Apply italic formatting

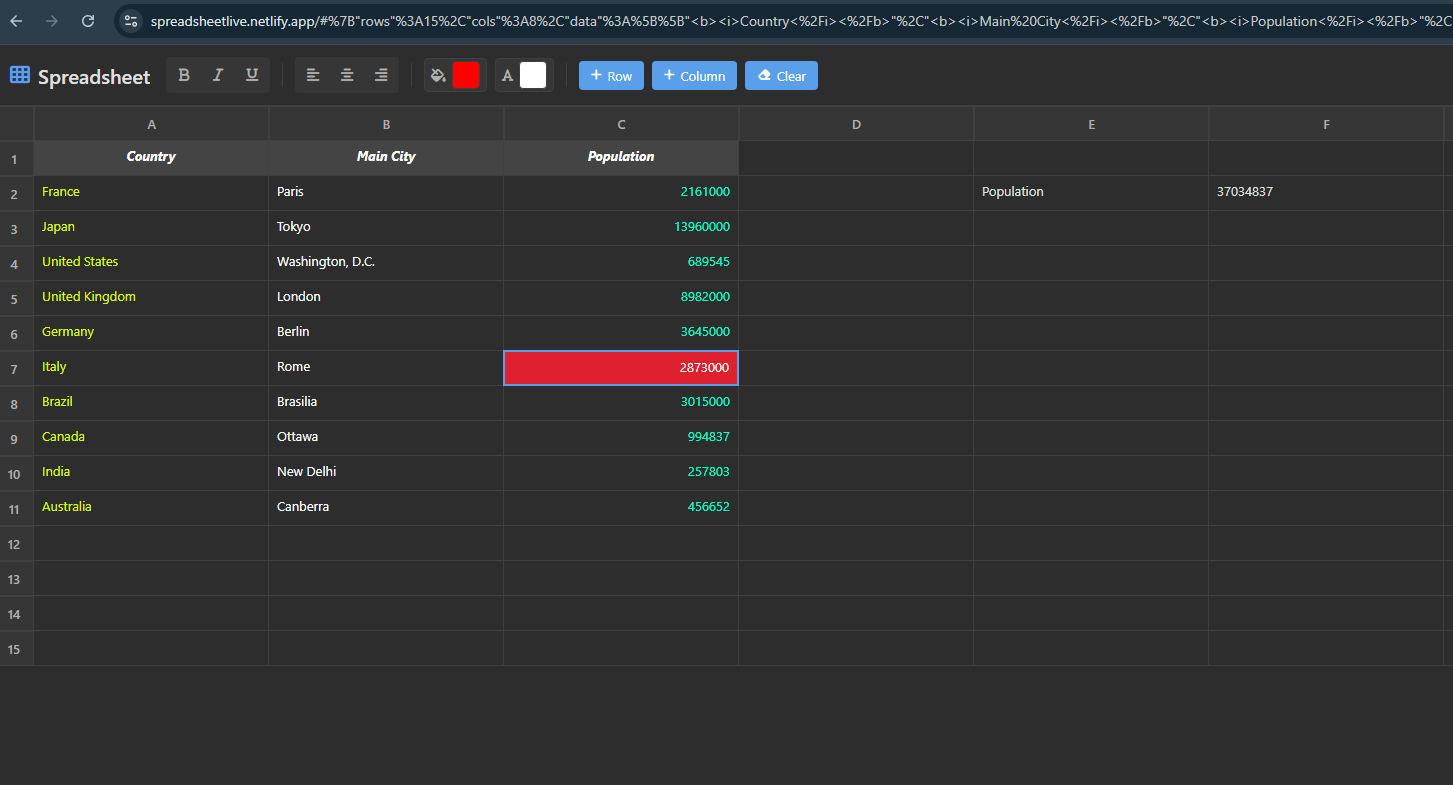click(x=217, y=74)
